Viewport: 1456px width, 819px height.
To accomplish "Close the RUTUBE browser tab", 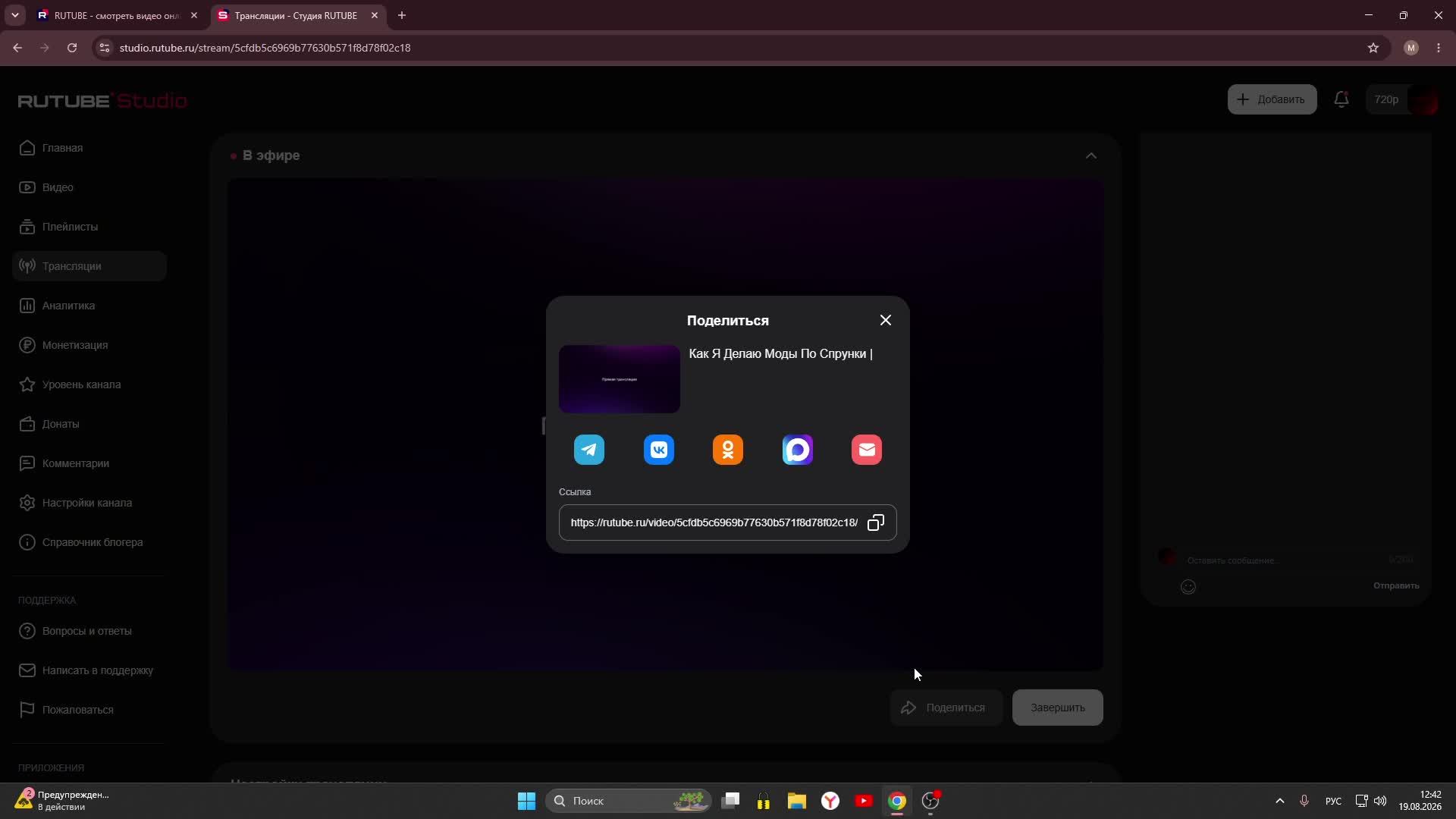I will [x=194, y=15].
